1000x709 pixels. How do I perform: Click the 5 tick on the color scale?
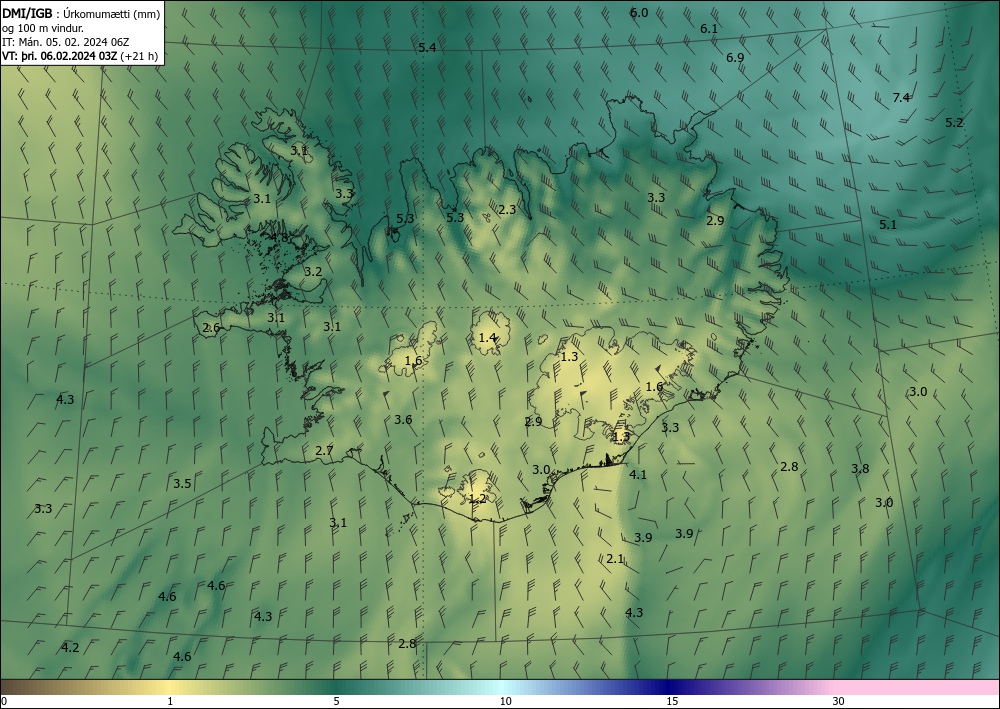coord(336,701)
